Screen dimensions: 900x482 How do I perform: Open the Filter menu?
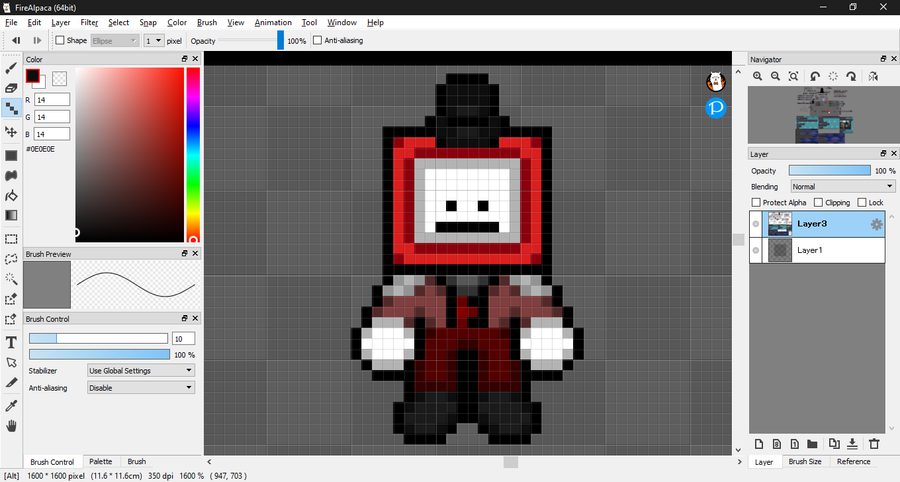click(x=89, y=22)
